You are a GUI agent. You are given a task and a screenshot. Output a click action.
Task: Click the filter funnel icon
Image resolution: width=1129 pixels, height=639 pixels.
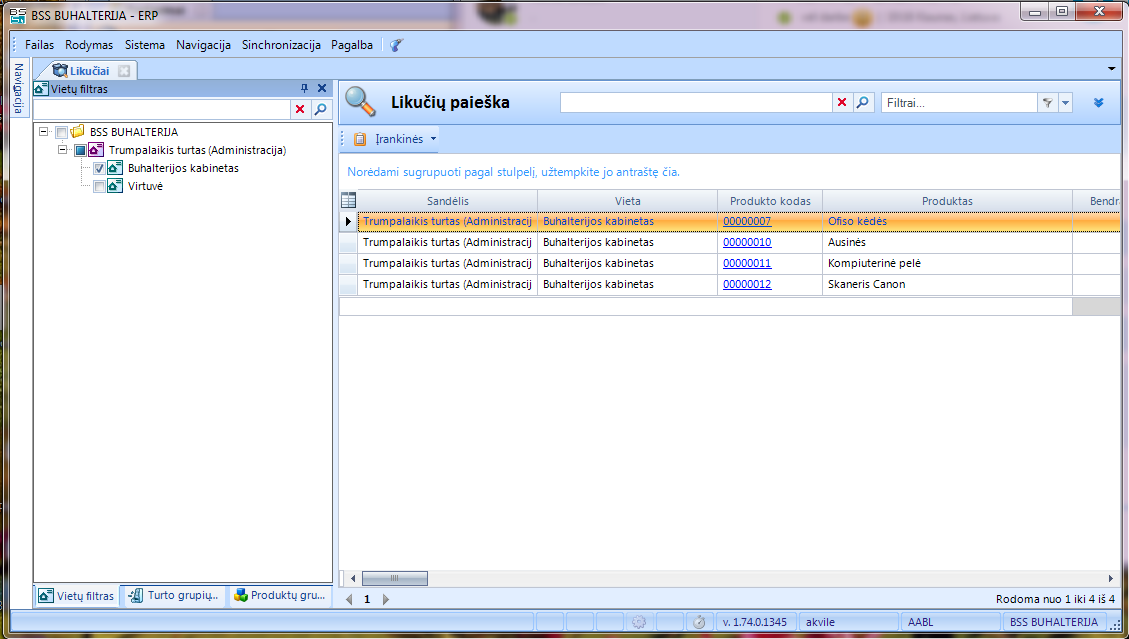tap(1048, 103)
